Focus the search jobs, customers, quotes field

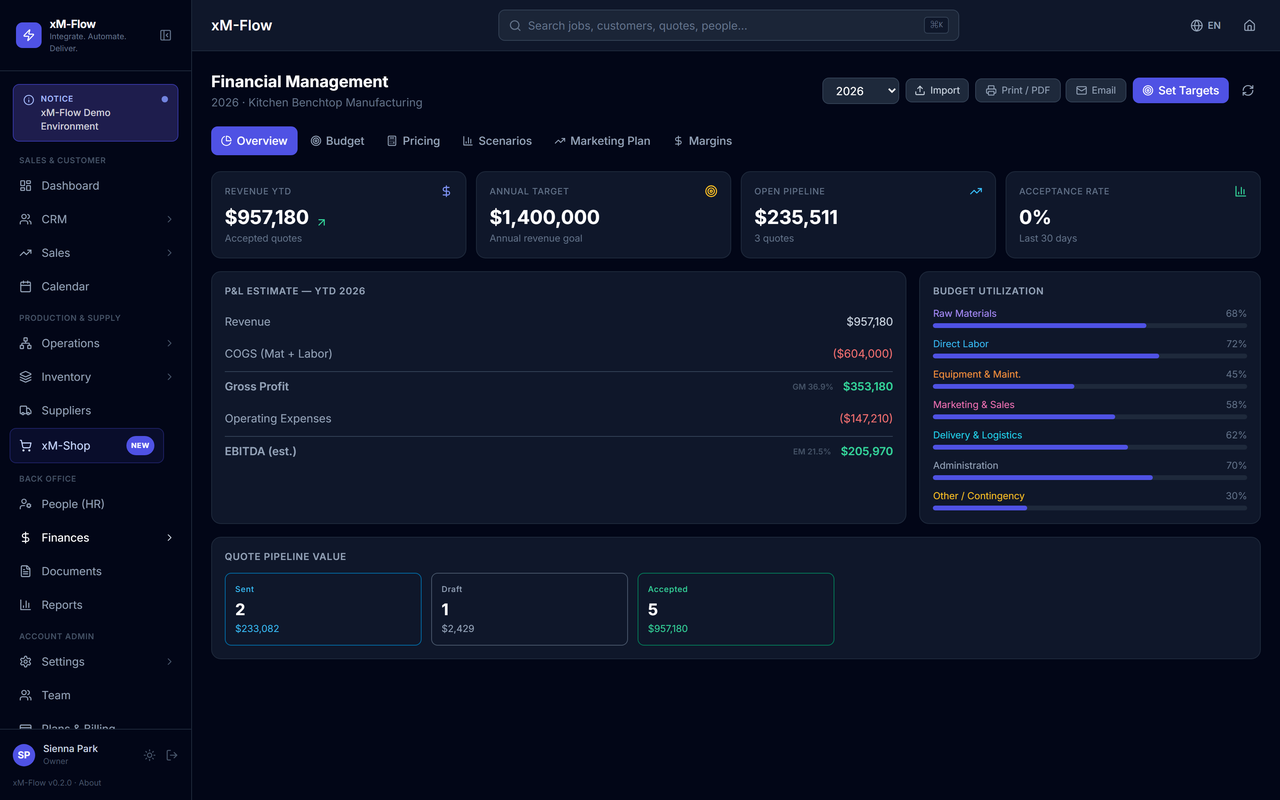[x=728, y=26]
